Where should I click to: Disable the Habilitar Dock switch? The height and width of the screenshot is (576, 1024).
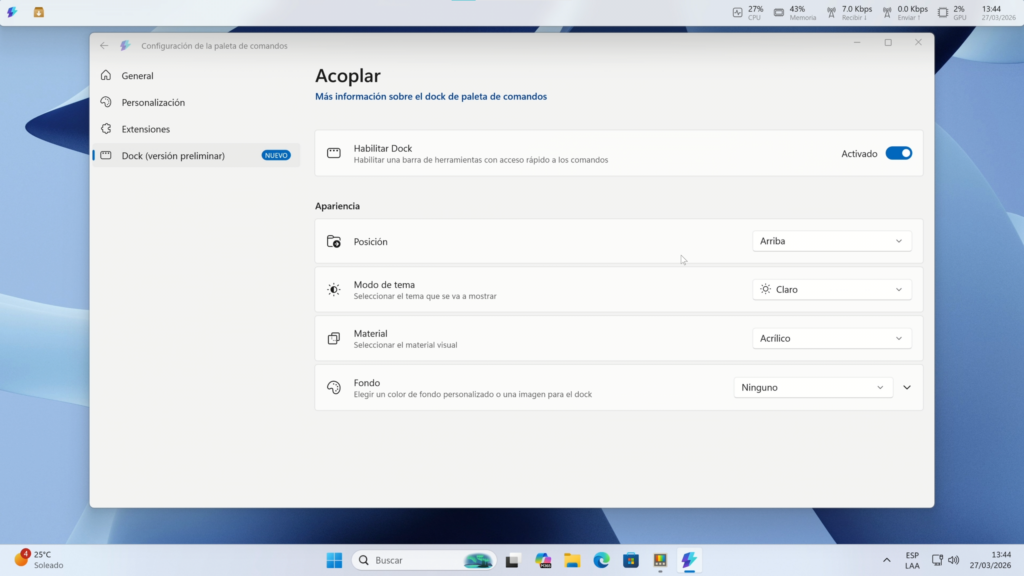[x=898, y=152]
